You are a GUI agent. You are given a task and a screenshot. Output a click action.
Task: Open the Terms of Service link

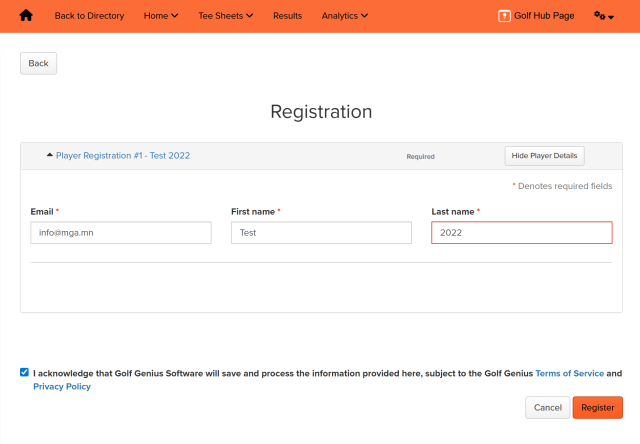coord(569,373)
